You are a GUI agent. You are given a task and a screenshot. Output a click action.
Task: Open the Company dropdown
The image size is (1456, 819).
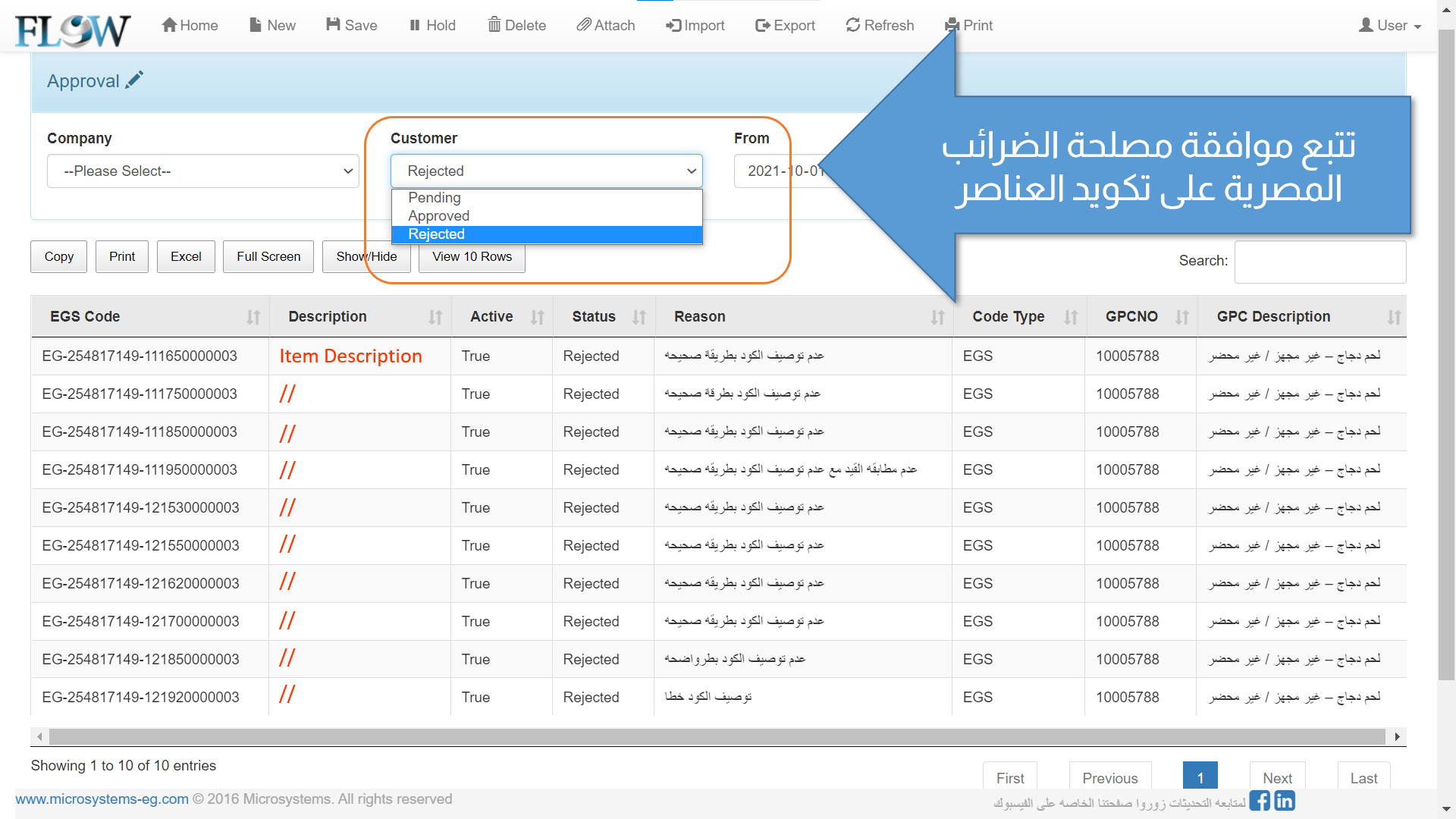point(202,171)
